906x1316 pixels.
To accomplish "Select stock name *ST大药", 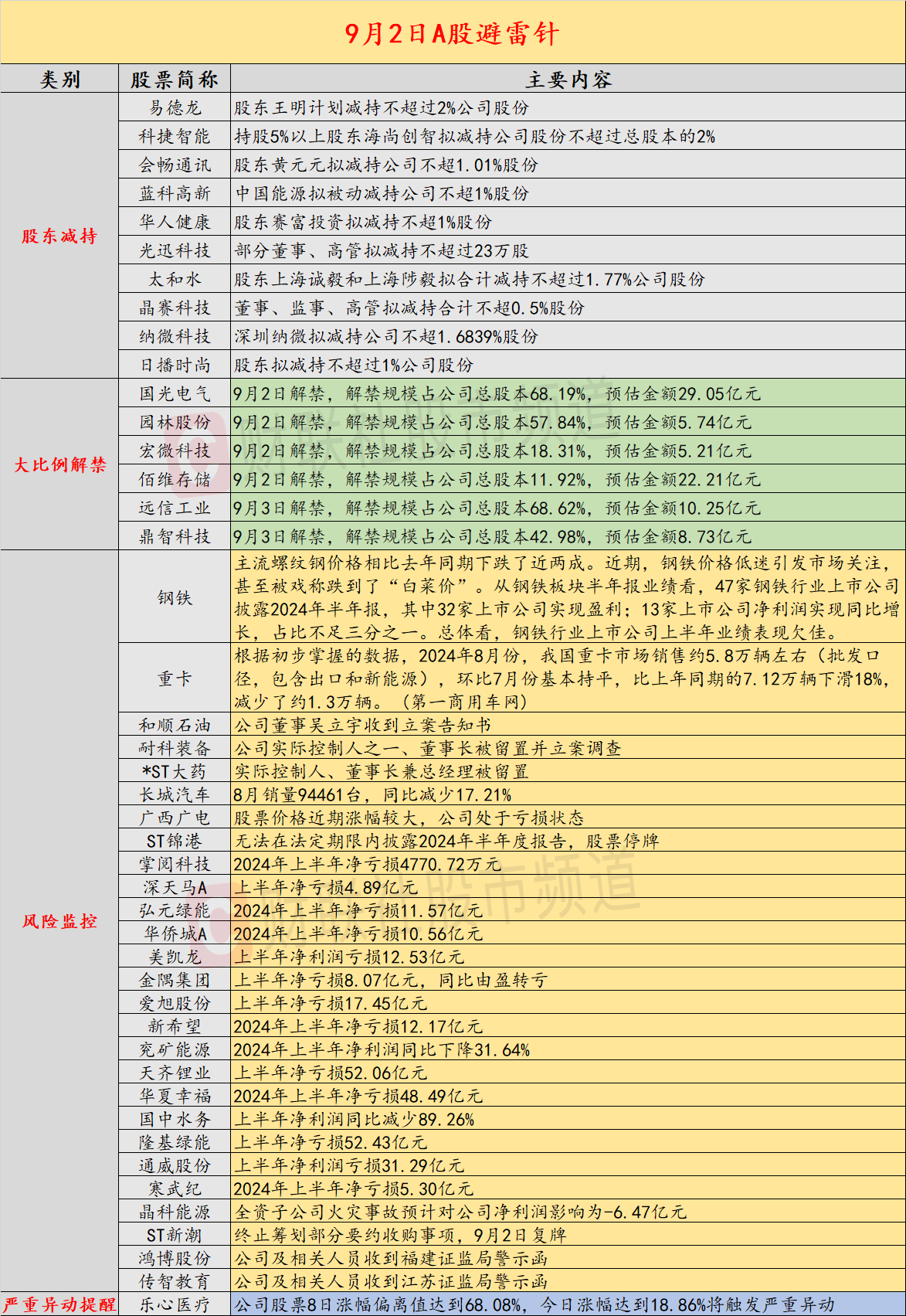I will [x=175, y=772].
